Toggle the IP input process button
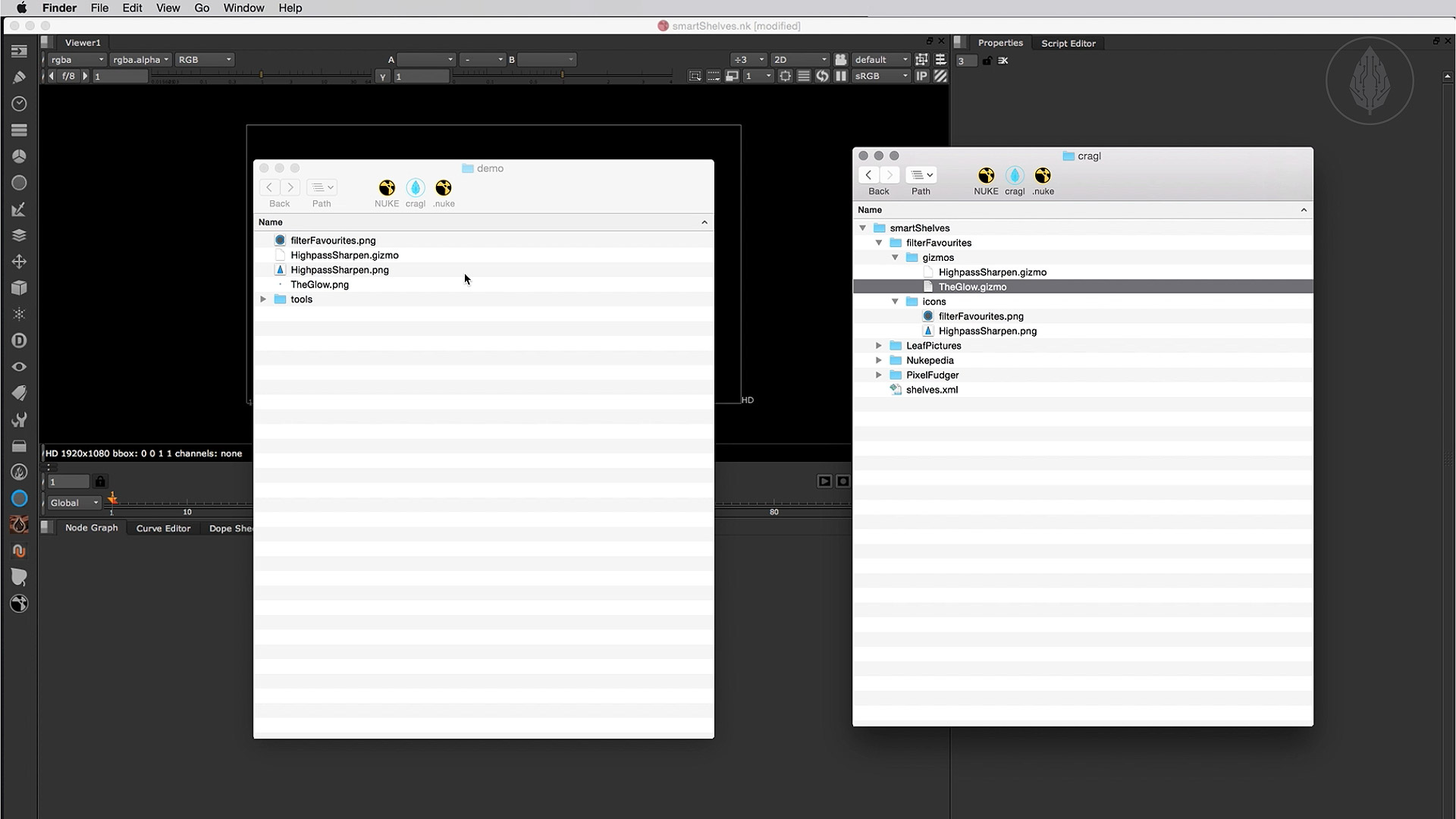Image resolution: width=1456 pixels, height=819 pixels. tap(921, 76)
